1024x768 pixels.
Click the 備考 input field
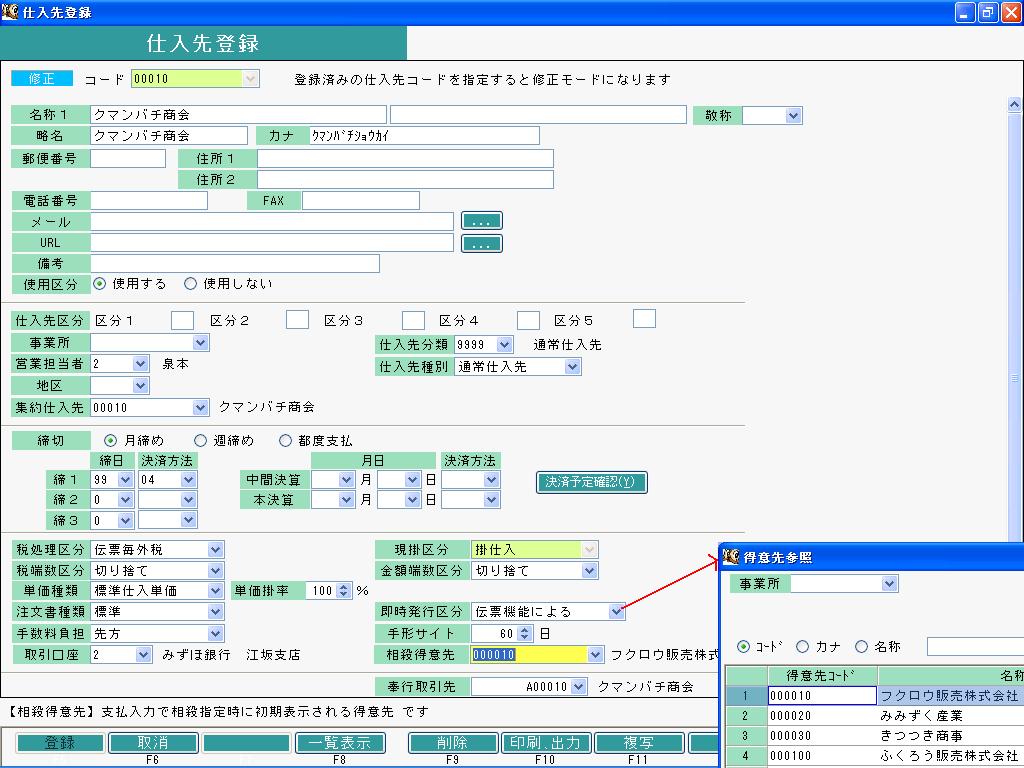point(234,263)
